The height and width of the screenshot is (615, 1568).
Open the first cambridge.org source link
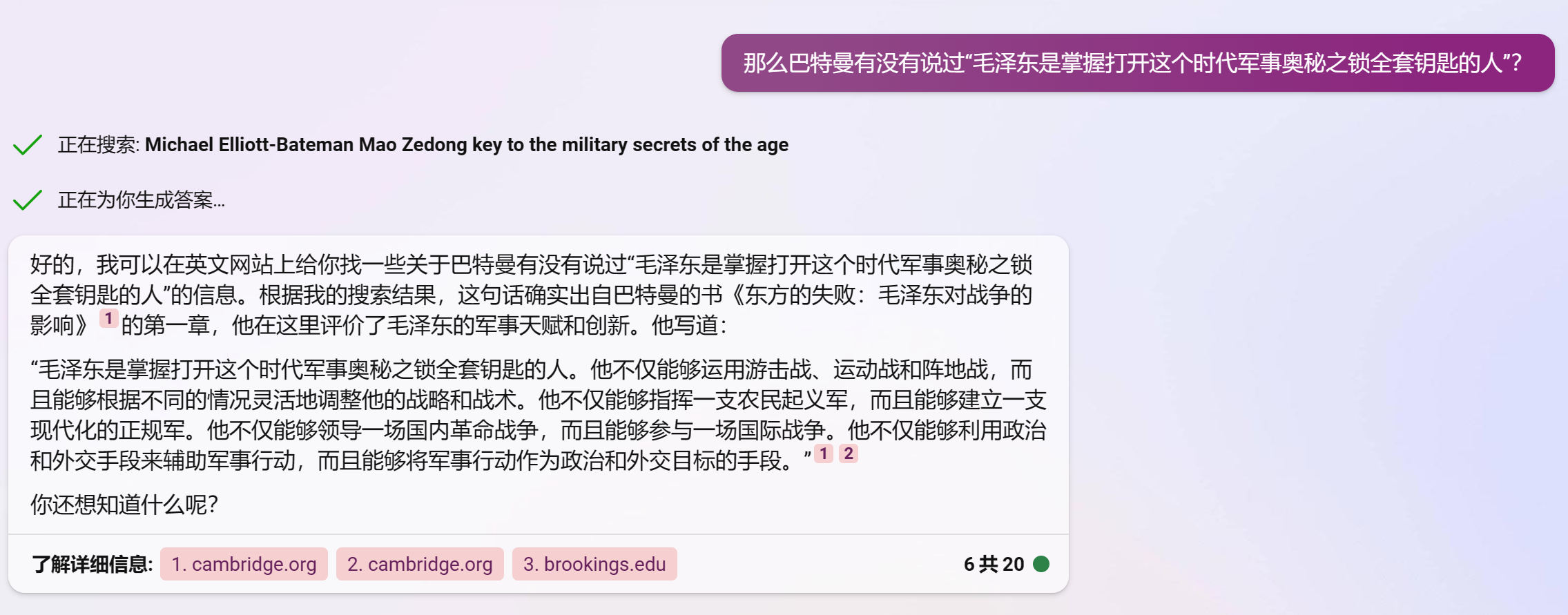pos(244,564)
